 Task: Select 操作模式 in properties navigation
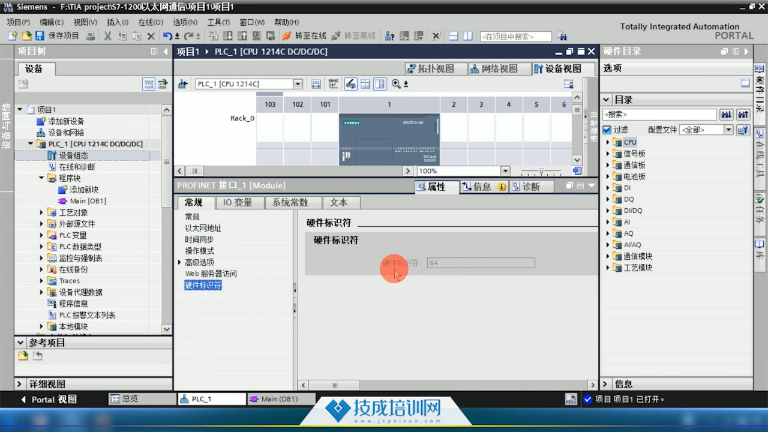tap(199, 251)
